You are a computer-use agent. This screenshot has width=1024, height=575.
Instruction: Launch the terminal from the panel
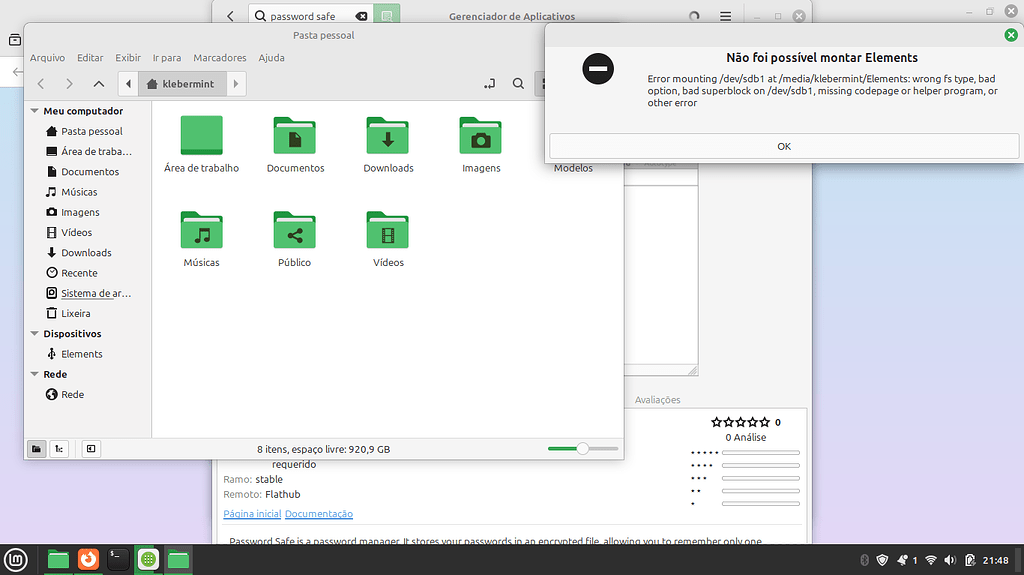pyautogui.click(x=118, y=559)
